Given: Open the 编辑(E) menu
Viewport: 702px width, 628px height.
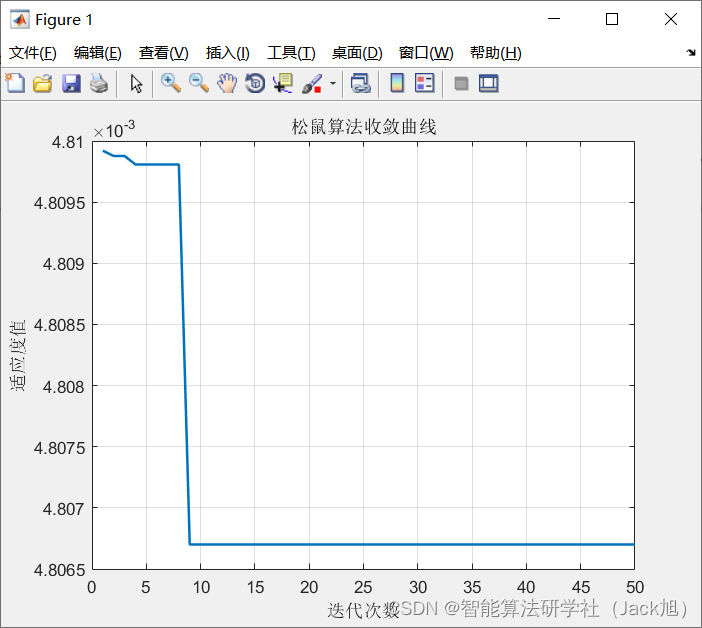Looking at the screenshot, I should [x=98, y=53].
